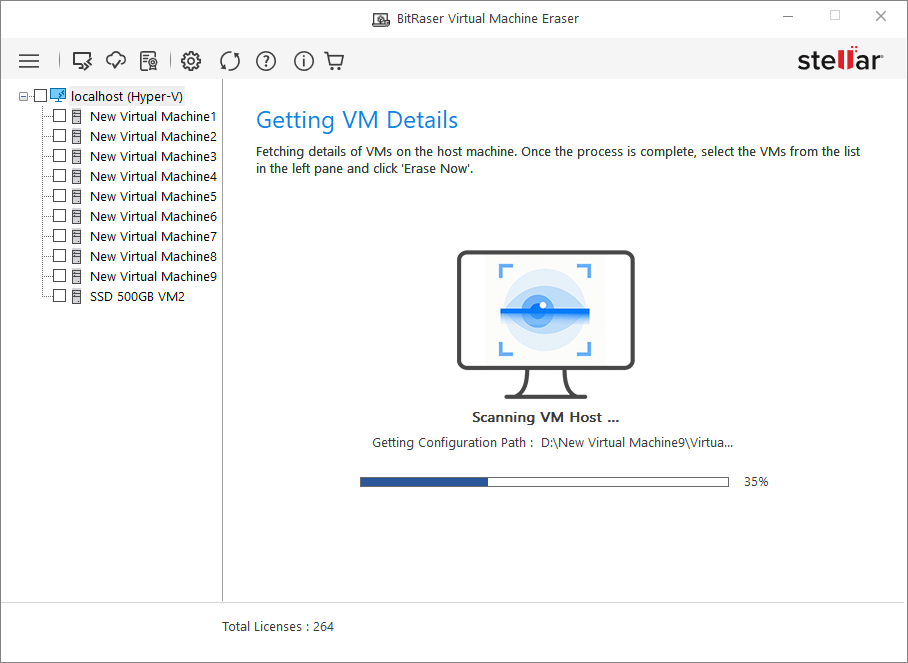
Task: Close the BitRaser window
Action: [x=881, y=17]
